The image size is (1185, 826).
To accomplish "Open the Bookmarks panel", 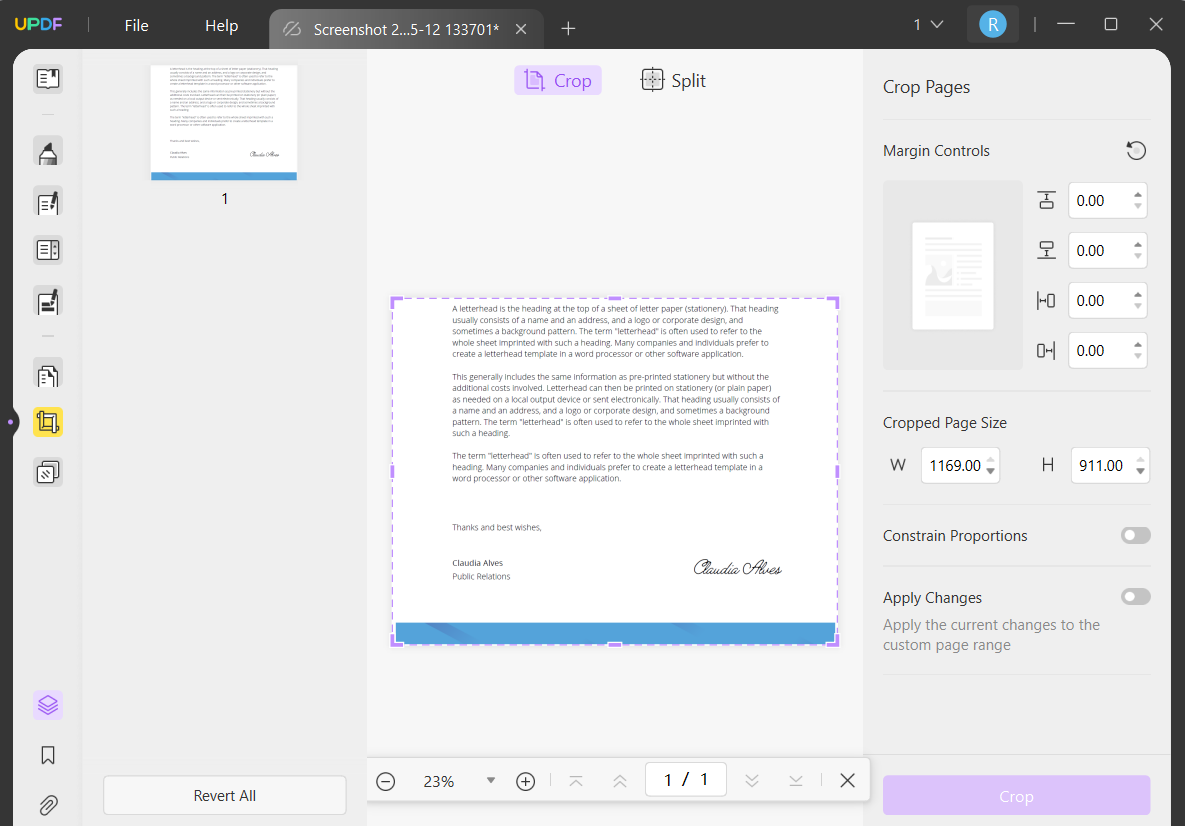I will coord(47,755).
